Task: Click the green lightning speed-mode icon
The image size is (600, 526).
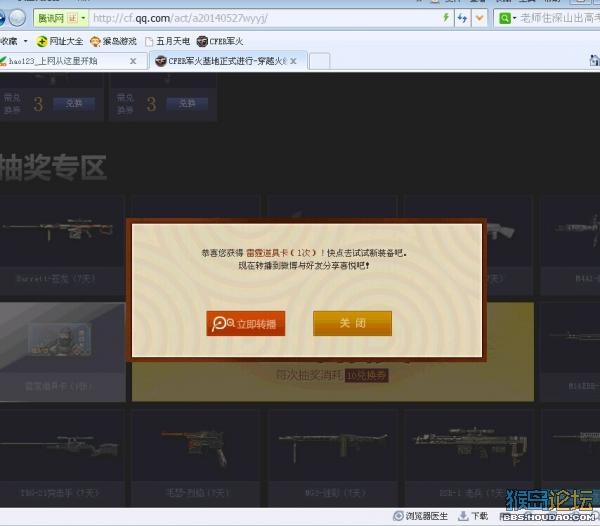Action: (x=446, y=18)
